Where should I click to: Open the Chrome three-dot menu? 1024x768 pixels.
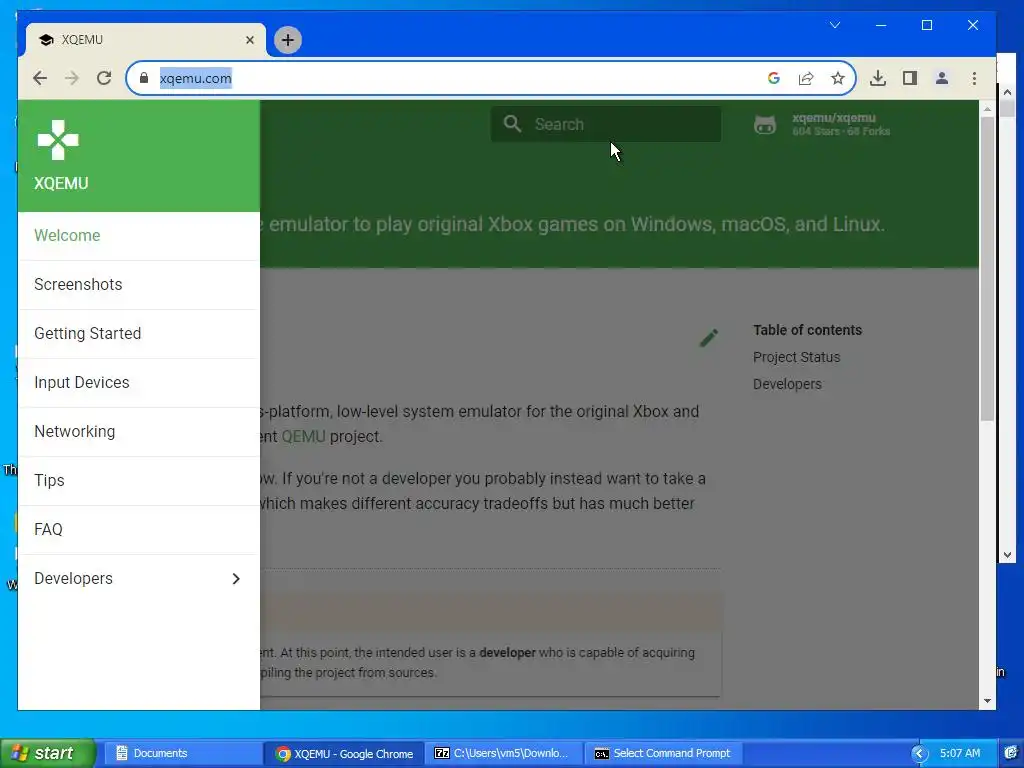click(x=974, y=78)
